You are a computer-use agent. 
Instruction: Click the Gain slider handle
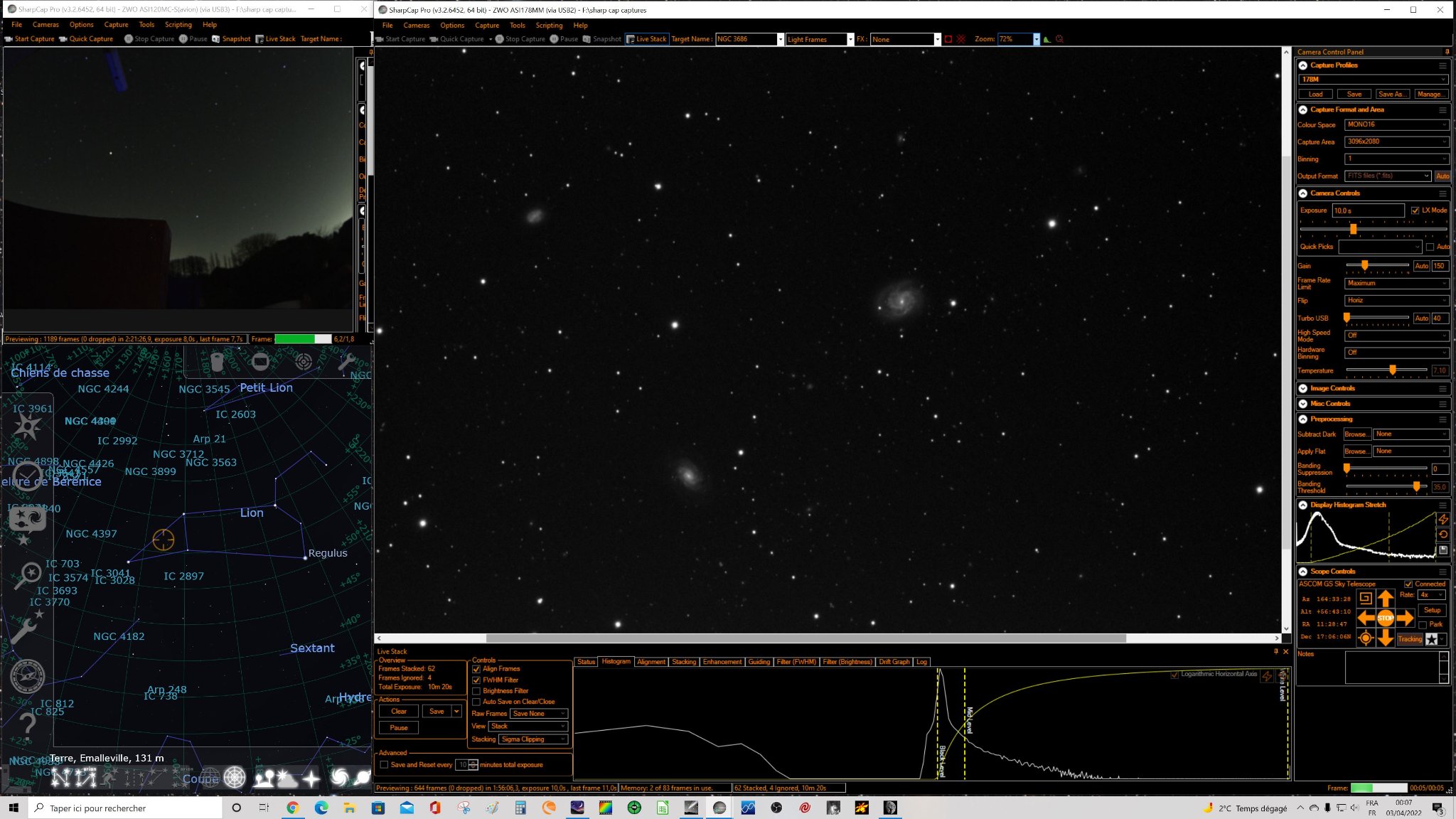pos(1364,265)
